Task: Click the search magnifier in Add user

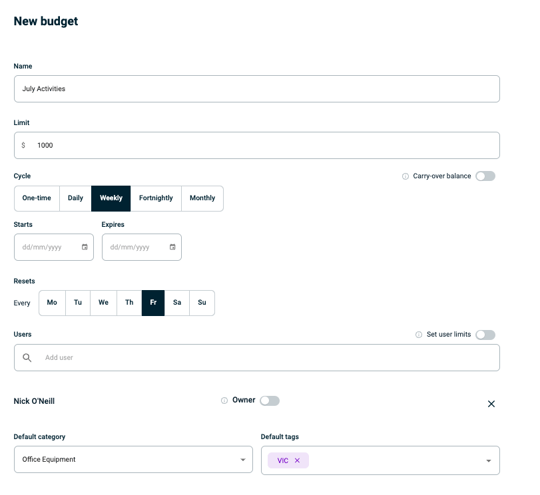Action: coord(27,358)
